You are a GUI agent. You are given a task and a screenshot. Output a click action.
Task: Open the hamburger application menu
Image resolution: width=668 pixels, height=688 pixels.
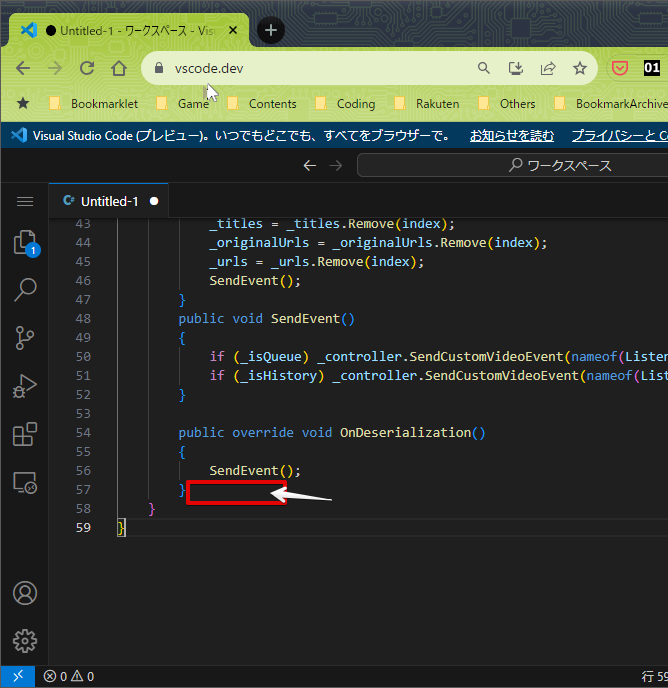pyautogui.click(x=25, y=201)
